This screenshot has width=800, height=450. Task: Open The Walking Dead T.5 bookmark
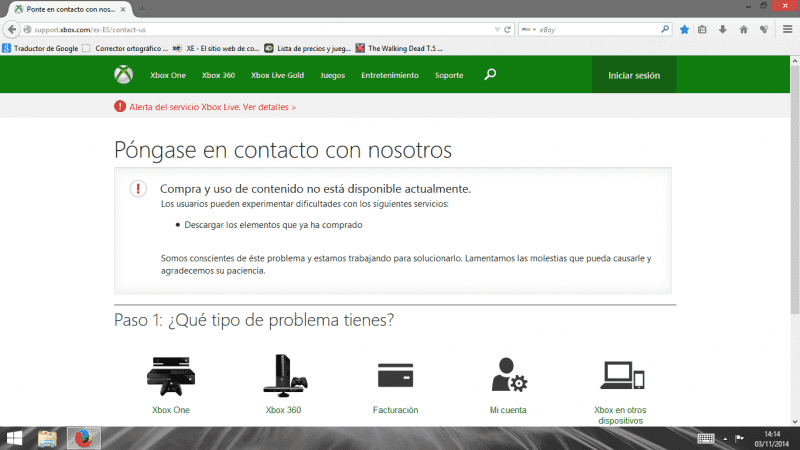[399, 48]
